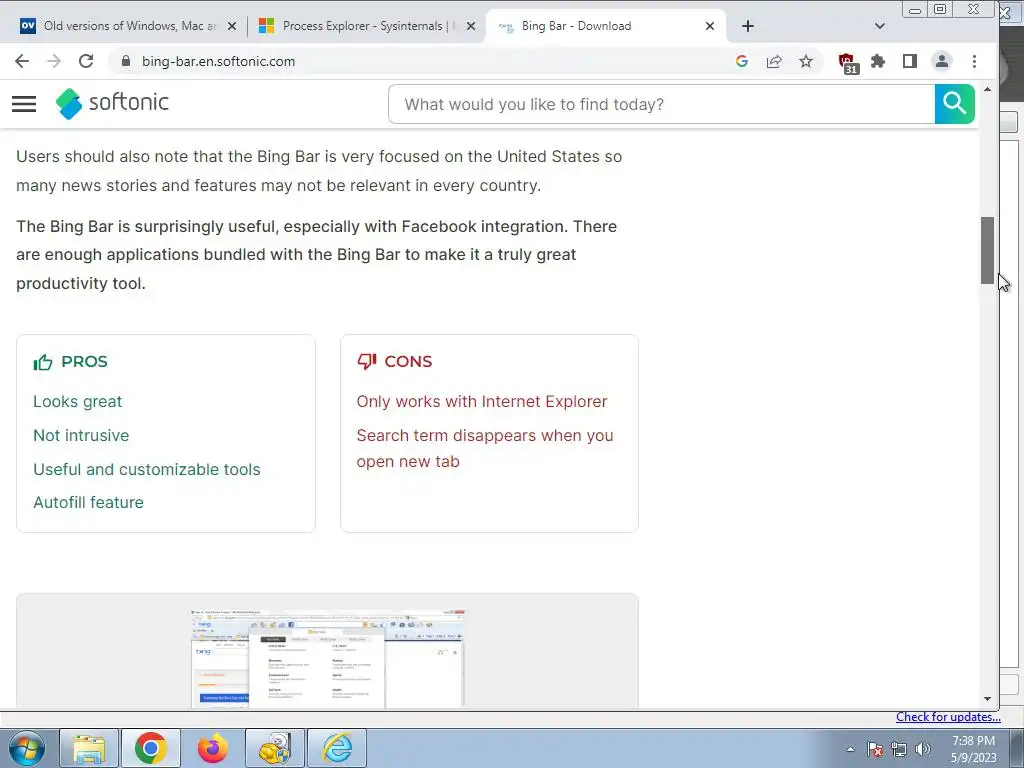Focus the 'What would you like to find today?' field
The height and width of the screenshot is (768, 1024).
[662, 104]
